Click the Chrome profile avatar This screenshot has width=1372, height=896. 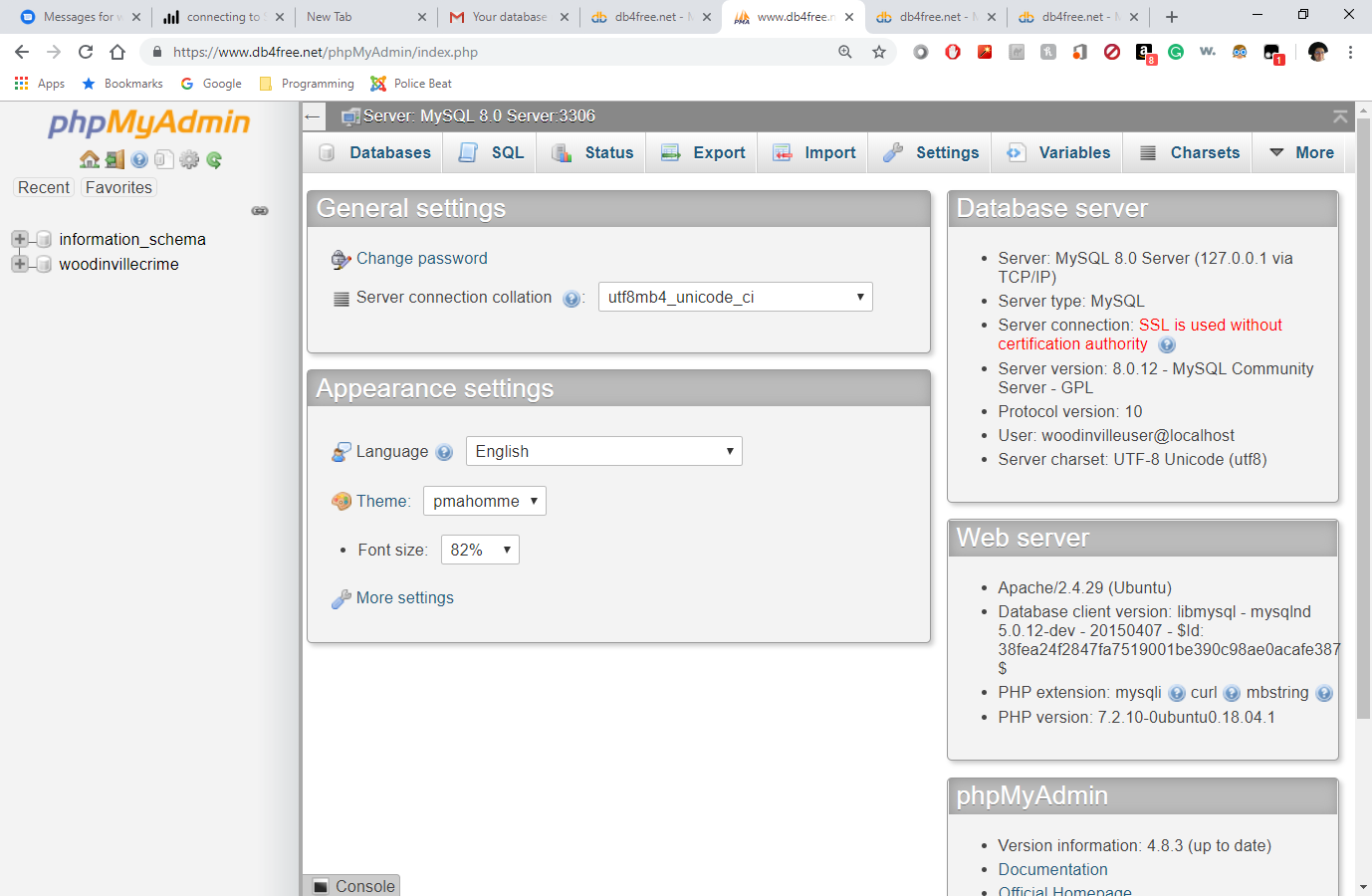coord(1318,52)
